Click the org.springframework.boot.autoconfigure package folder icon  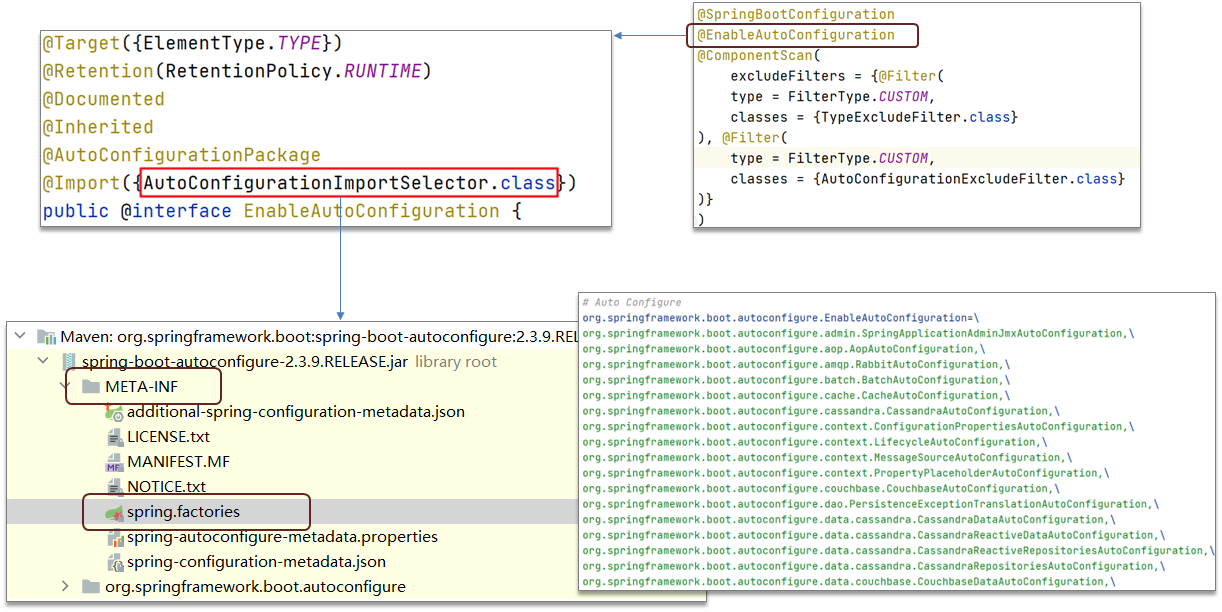(91, 587)
